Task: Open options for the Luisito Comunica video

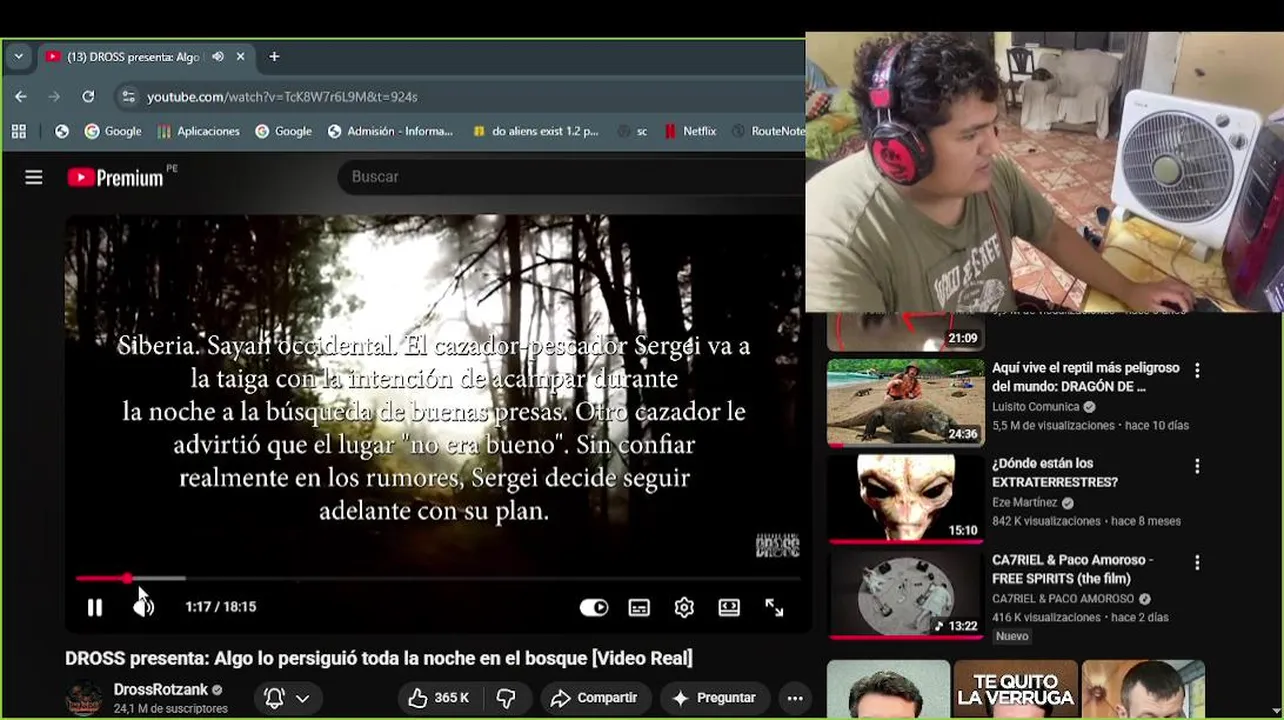Action: click(x=1197, y=371)
